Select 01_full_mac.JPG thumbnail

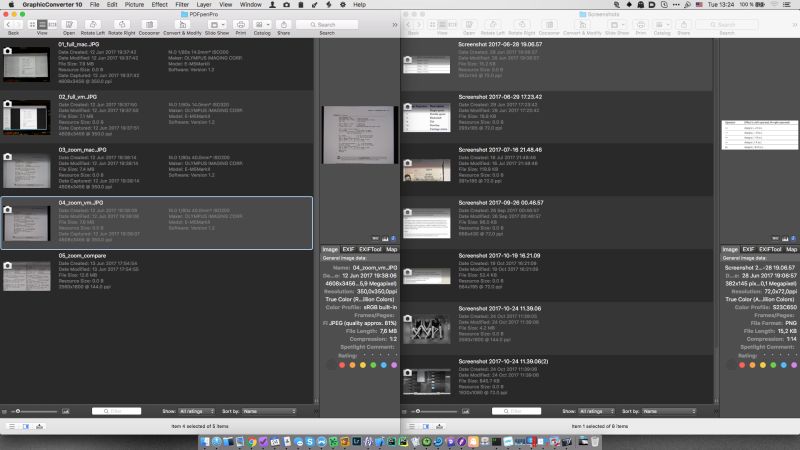[27, 64]
